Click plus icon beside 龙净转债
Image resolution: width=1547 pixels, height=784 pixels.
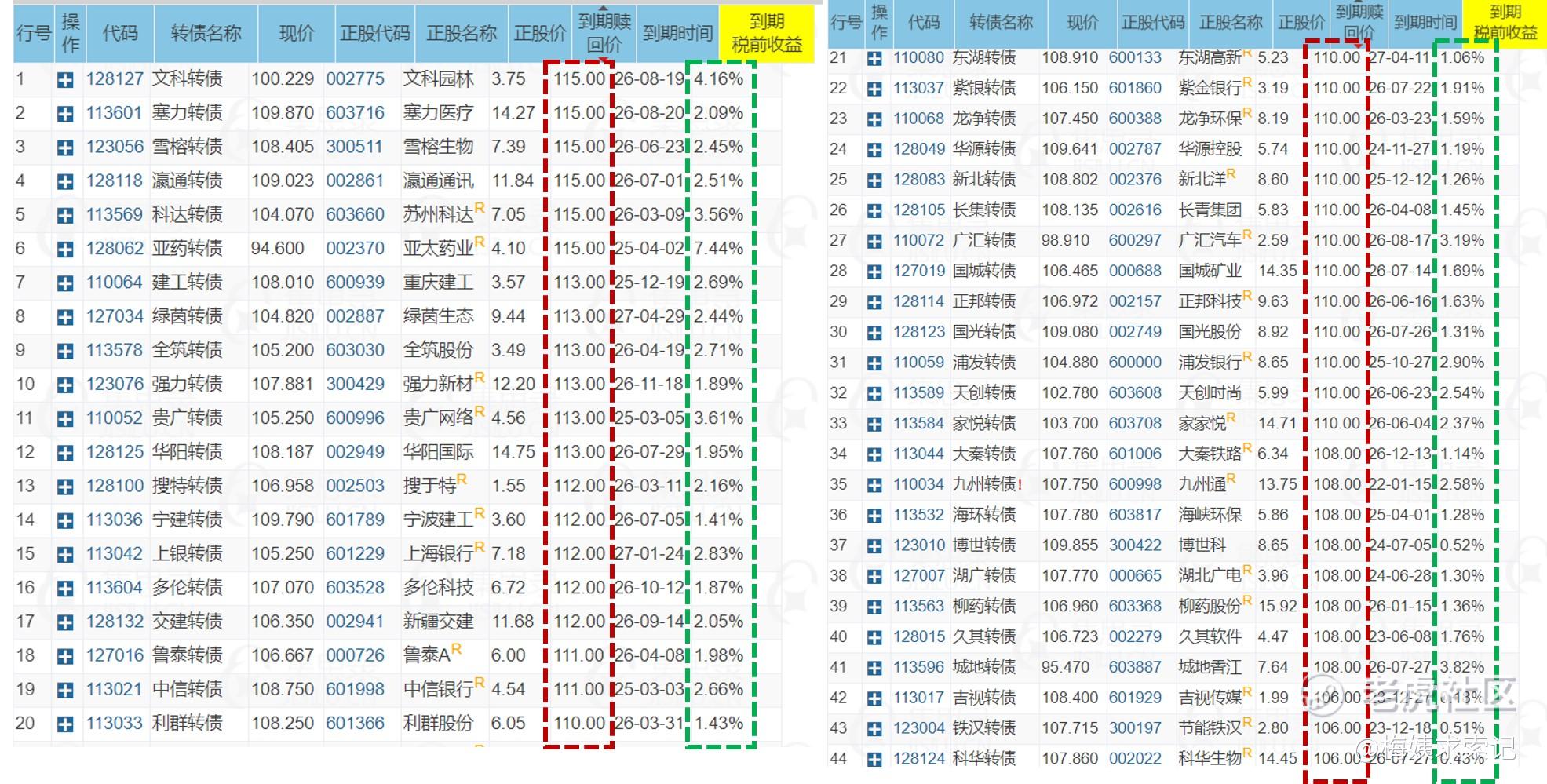click(874, 119)
